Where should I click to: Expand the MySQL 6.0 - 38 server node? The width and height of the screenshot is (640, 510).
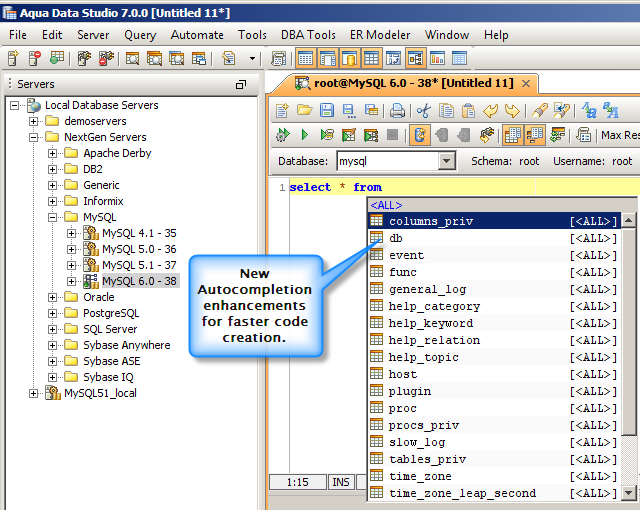coord(71,281)
